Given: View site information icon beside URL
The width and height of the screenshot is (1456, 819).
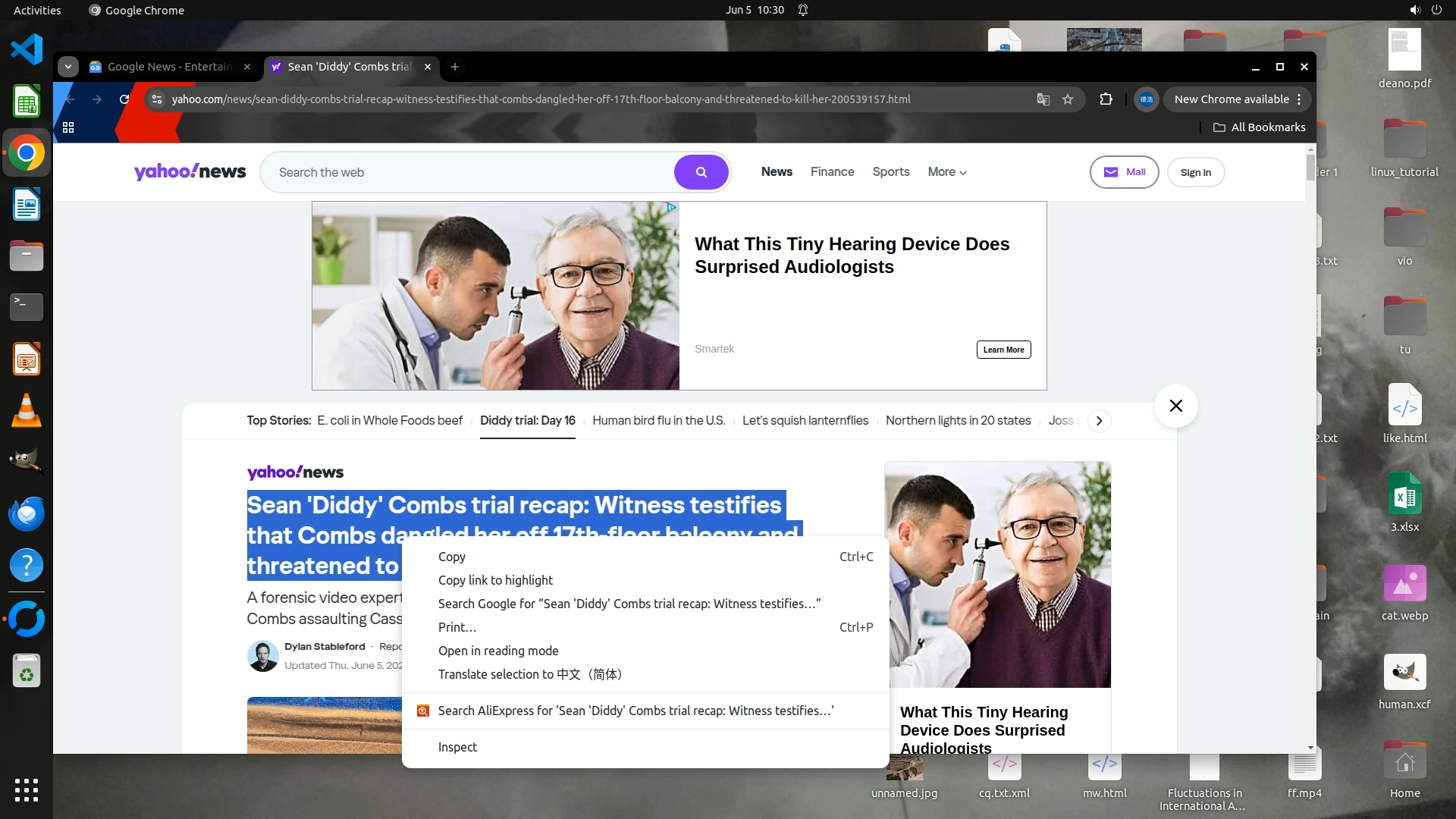Looking at the screenshot, I should coord(156,99).
